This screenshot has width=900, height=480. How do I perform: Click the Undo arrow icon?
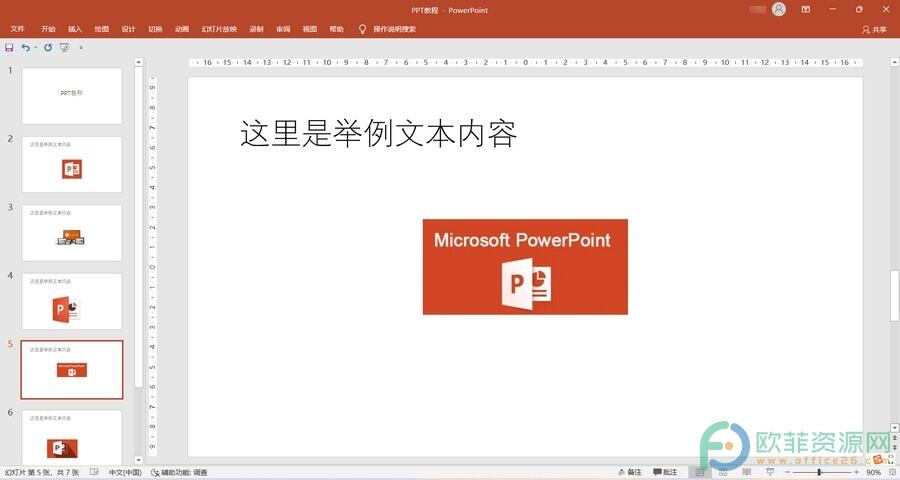[x=25, y=48]
